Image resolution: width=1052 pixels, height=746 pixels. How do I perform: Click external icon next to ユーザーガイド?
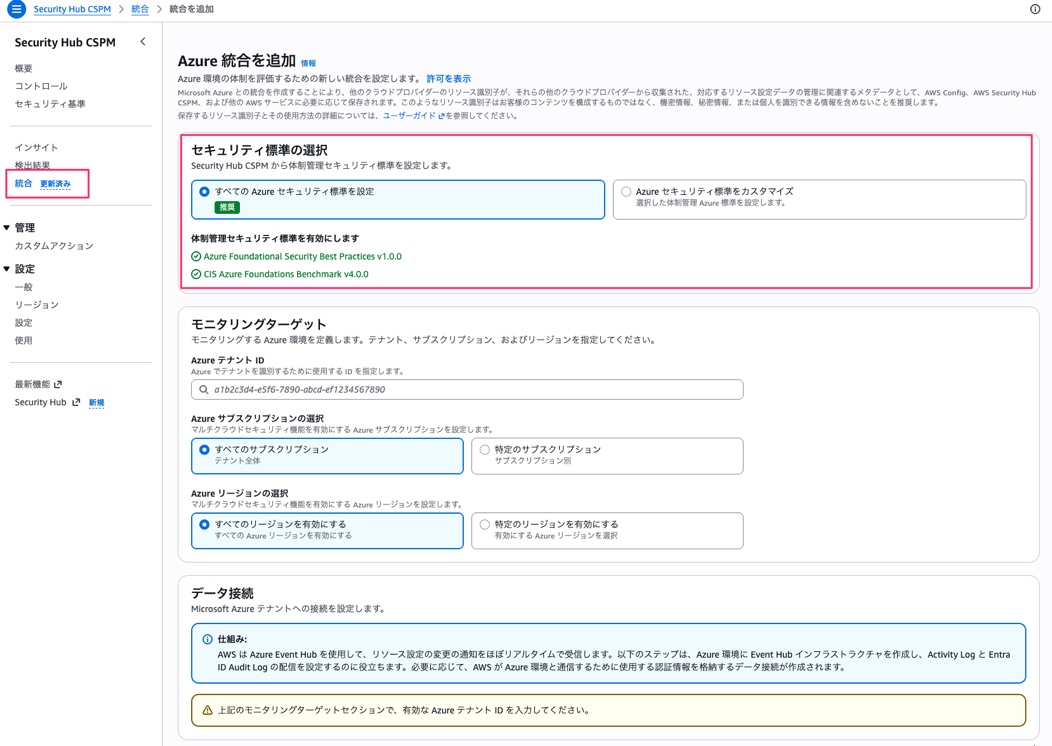tap(441, 116)
